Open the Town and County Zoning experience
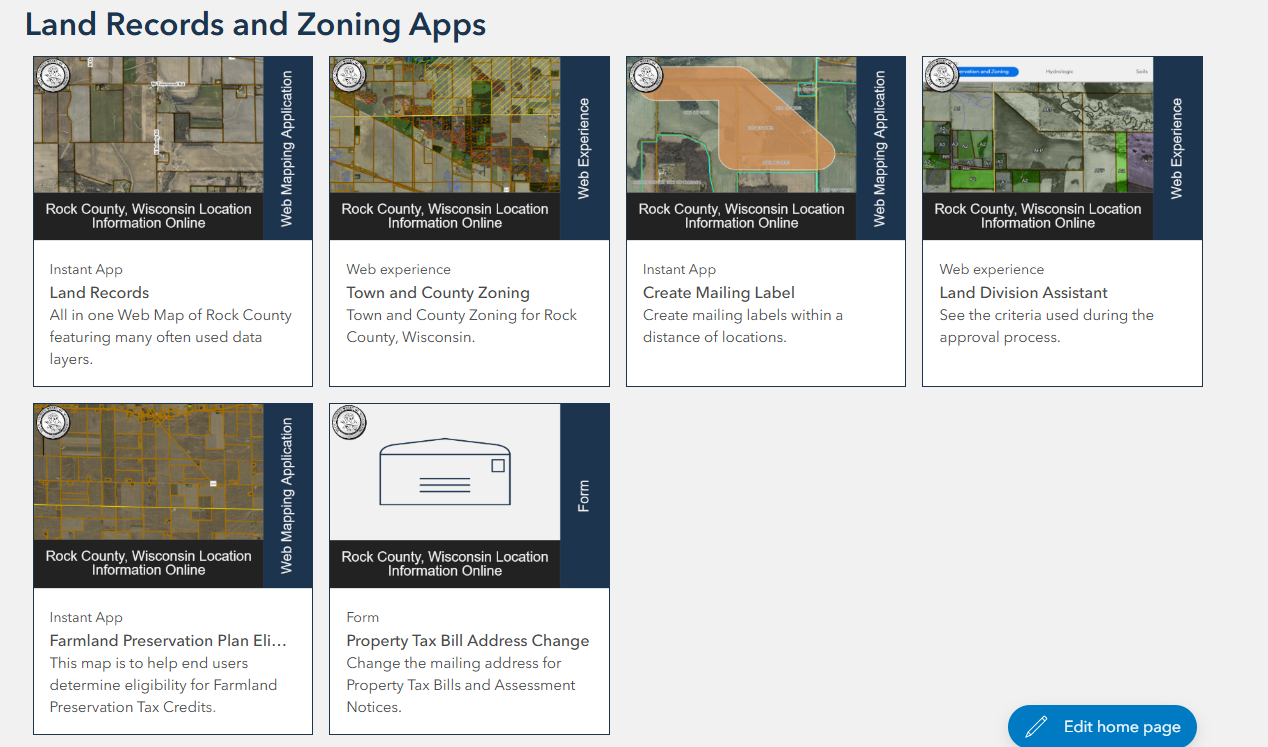 (x=437, y=292)
